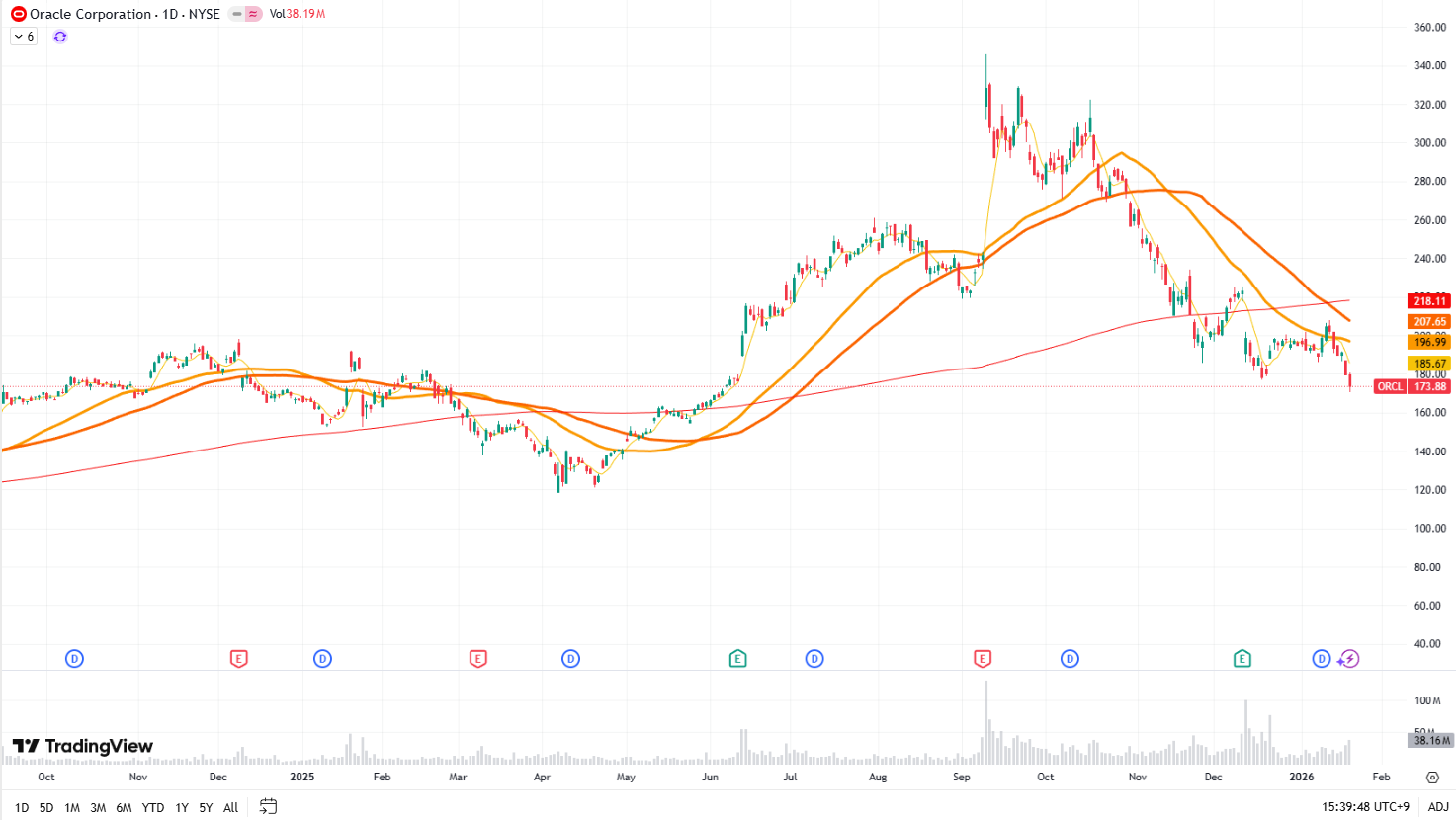Image resolution: width=1456 pixels, height=820 pixels.
Task: Click the purple circular arrows icon
Action: pyautogui.click(x=60, y=37)
